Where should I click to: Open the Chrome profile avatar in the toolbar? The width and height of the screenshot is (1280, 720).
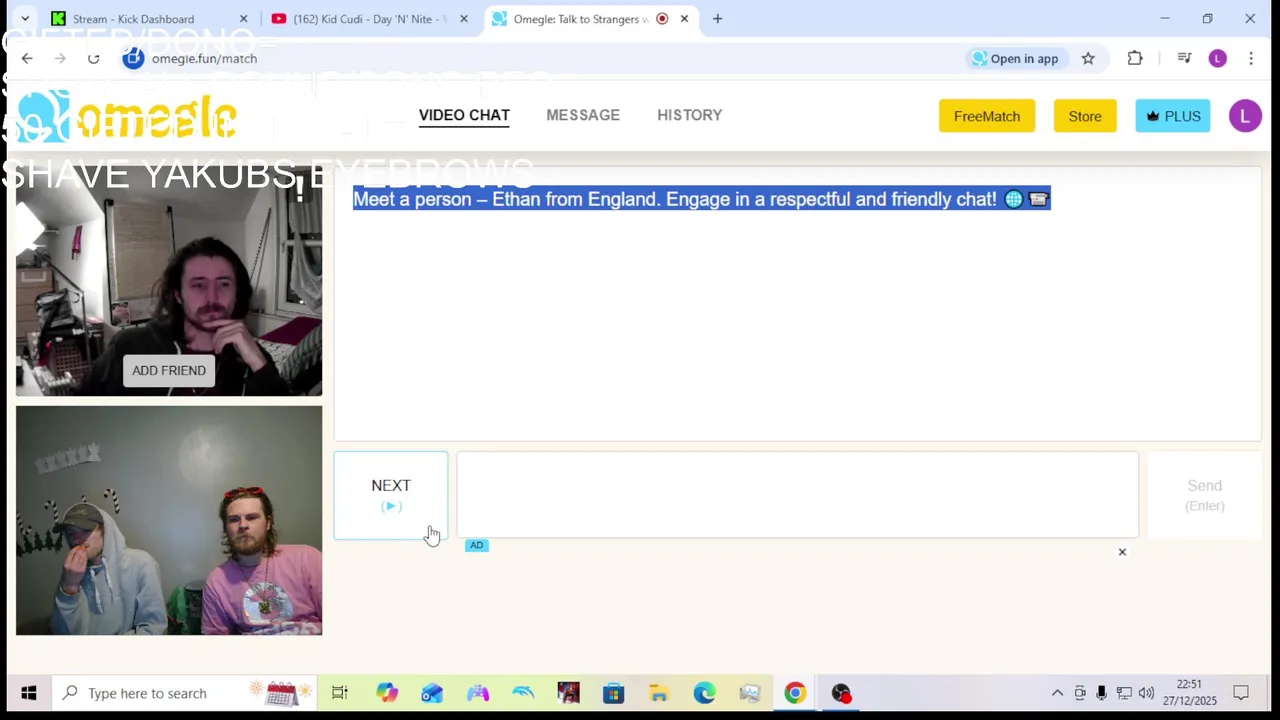(x=1217, y=59)
